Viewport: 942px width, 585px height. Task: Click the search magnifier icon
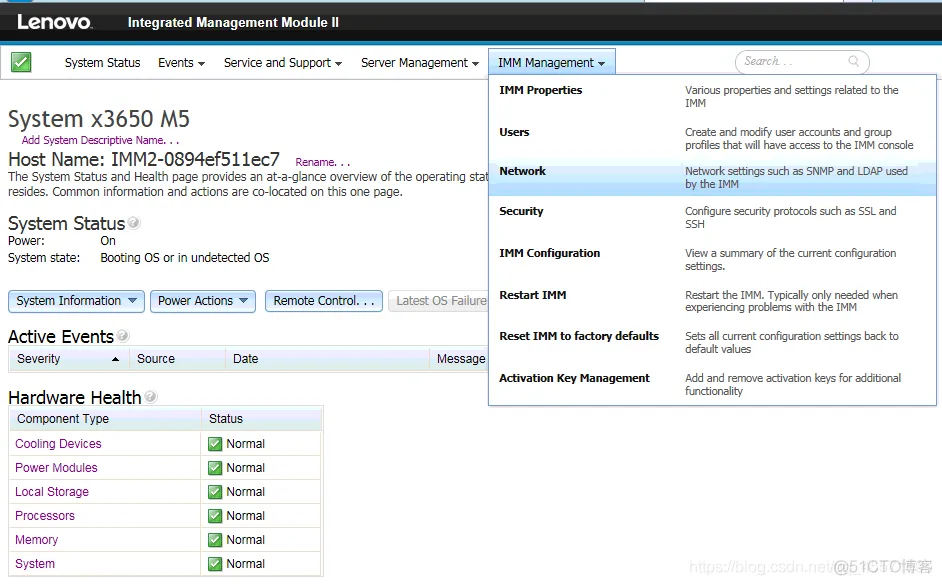853,61
